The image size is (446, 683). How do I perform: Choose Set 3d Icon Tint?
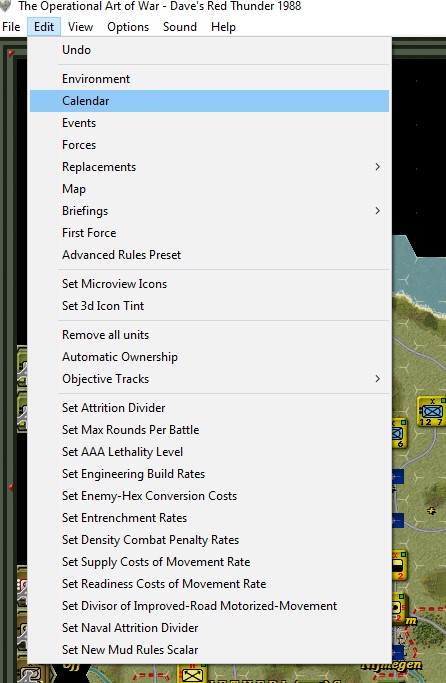pos(209,306)
